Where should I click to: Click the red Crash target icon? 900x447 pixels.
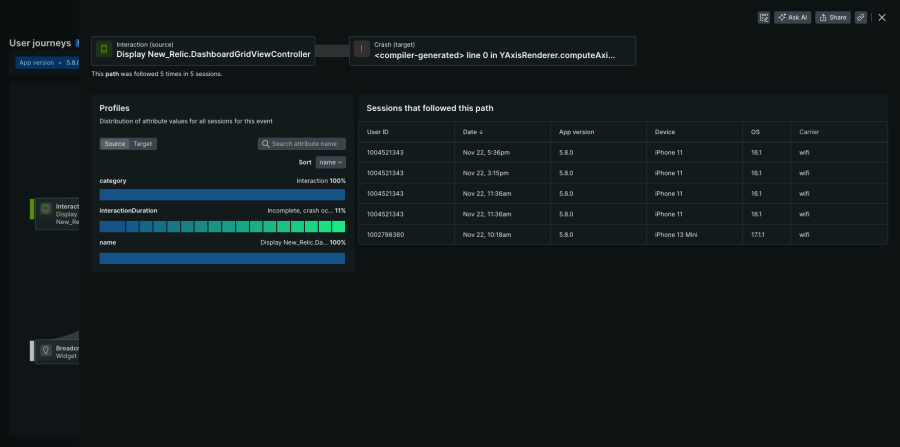[361, 50]
